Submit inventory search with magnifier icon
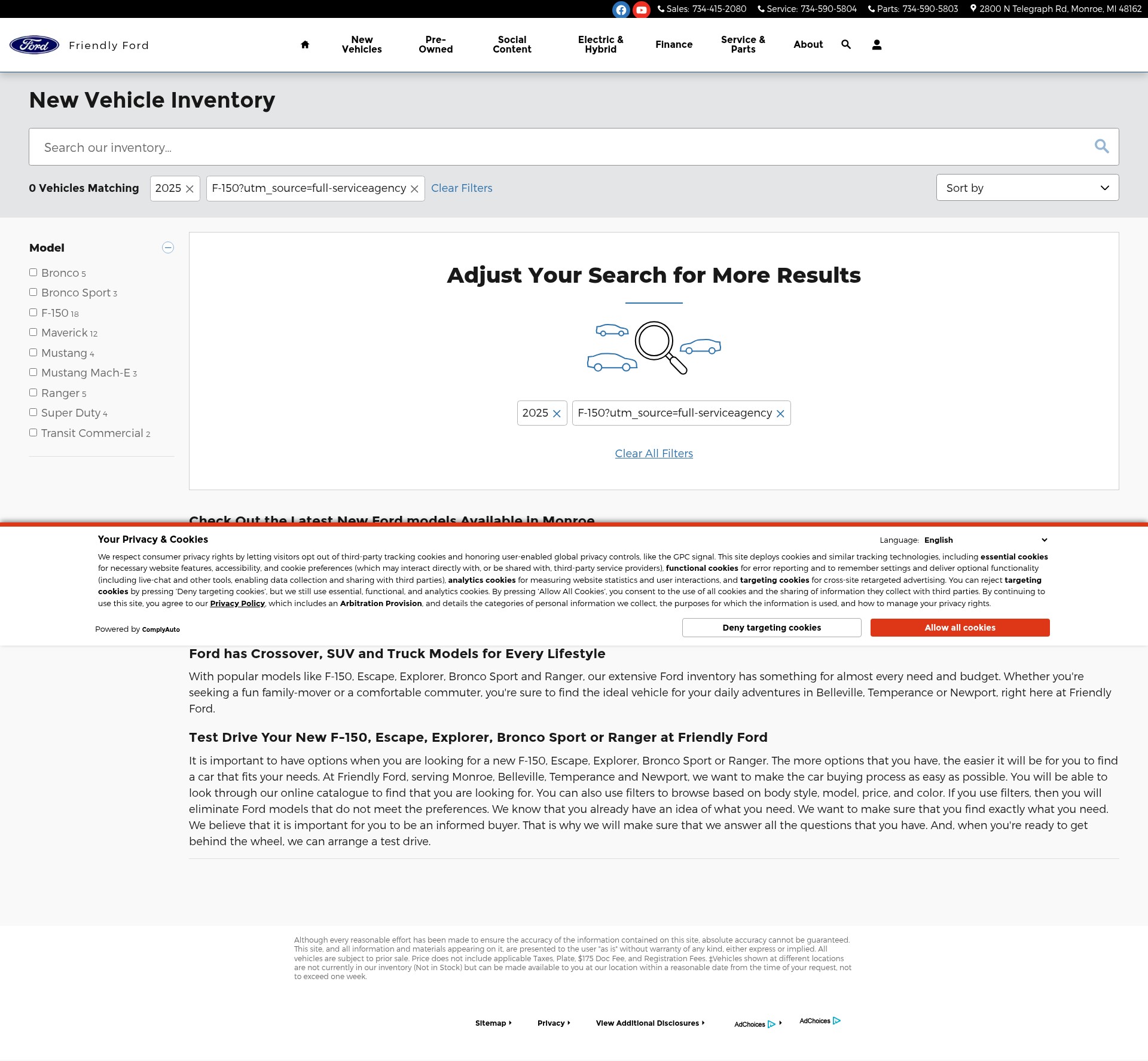The image size is (1148, 1061). pyautogui.click(x=1101, y=146)
